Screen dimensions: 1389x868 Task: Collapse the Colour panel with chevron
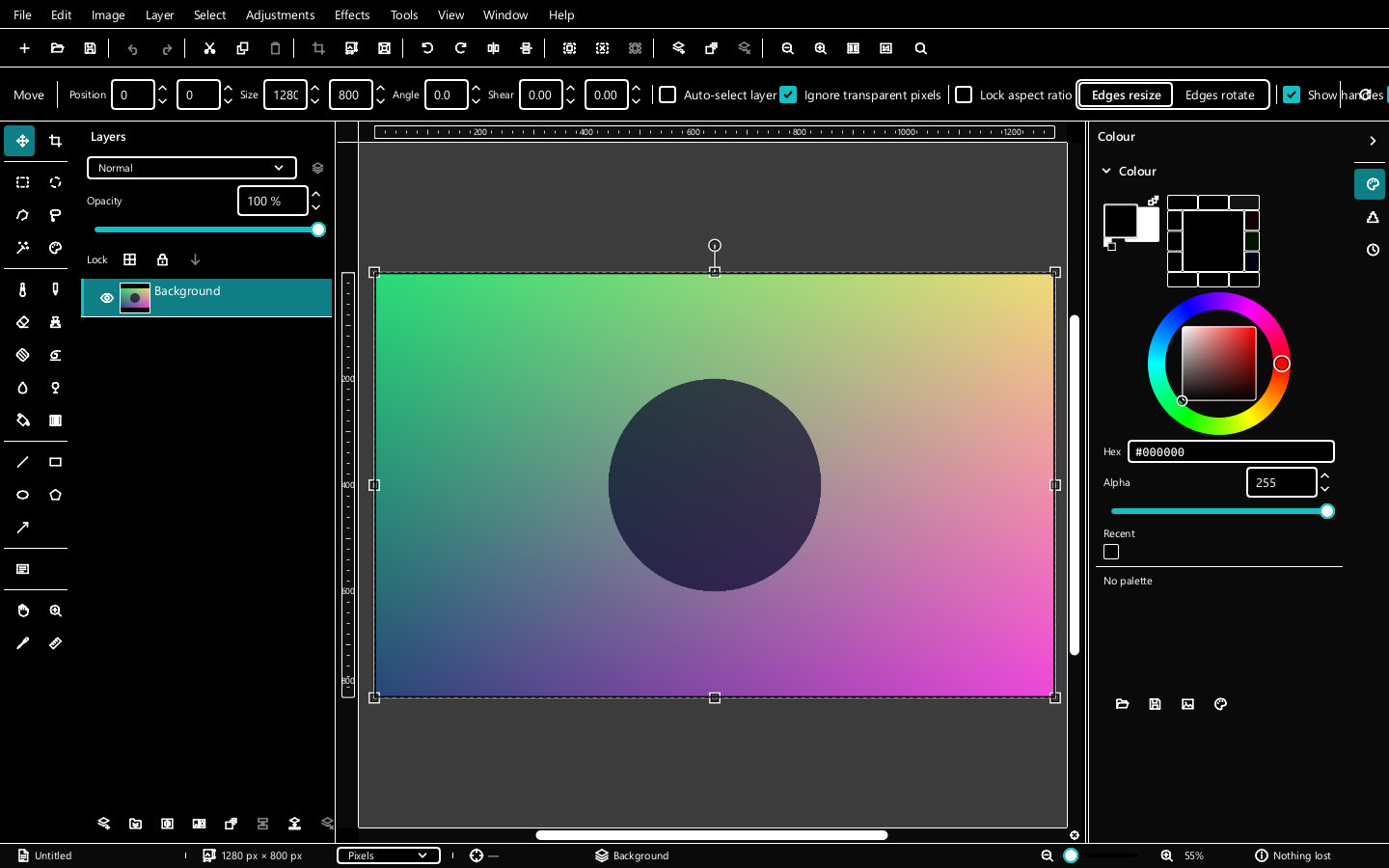1373,141
